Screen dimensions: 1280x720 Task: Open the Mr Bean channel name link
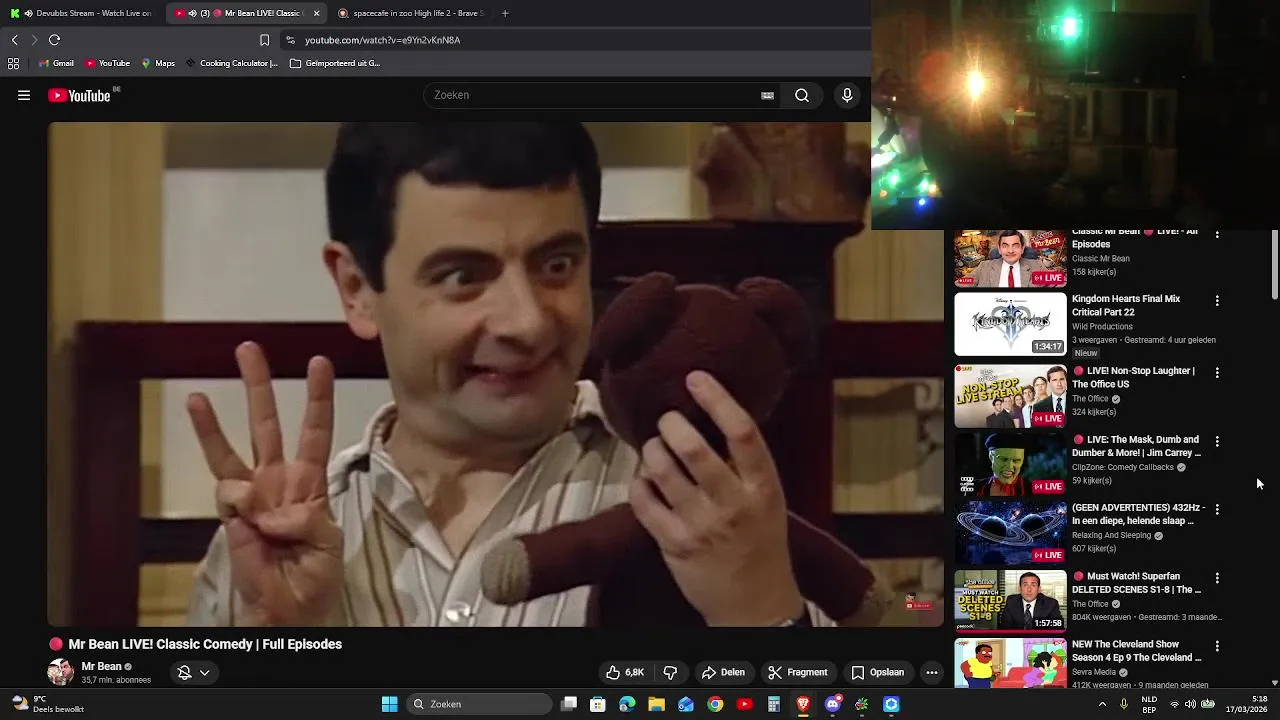click(x=101, y=666)
